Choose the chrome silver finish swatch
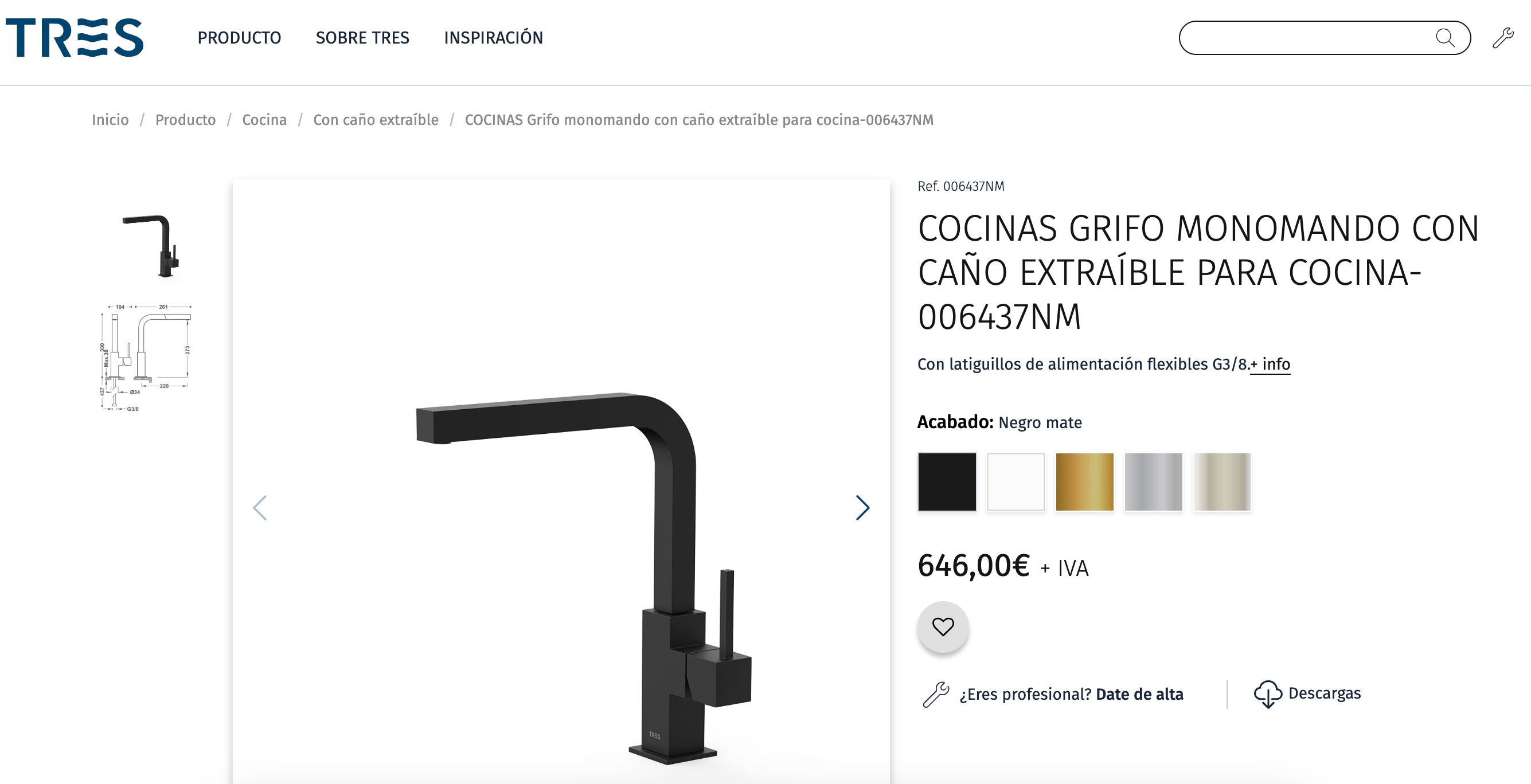The height and width of the screenshot is (784, 1531). pos(1154,481)
